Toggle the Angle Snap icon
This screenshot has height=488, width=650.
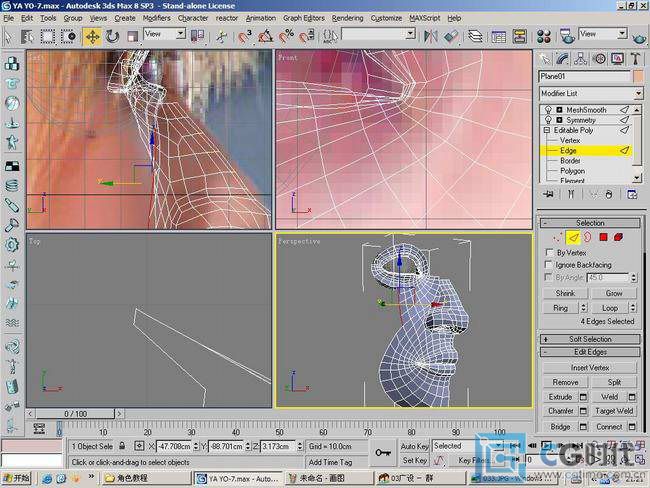(265, 36)
